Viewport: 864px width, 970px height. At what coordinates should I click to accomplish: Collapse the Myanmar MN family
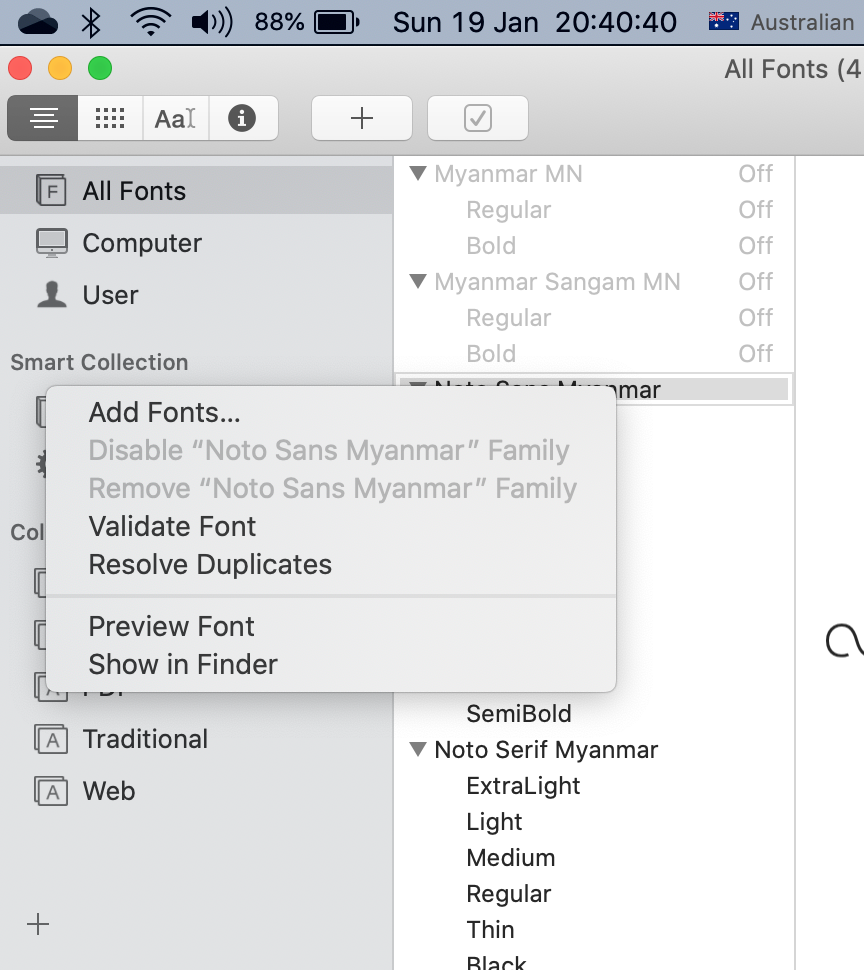418,174
